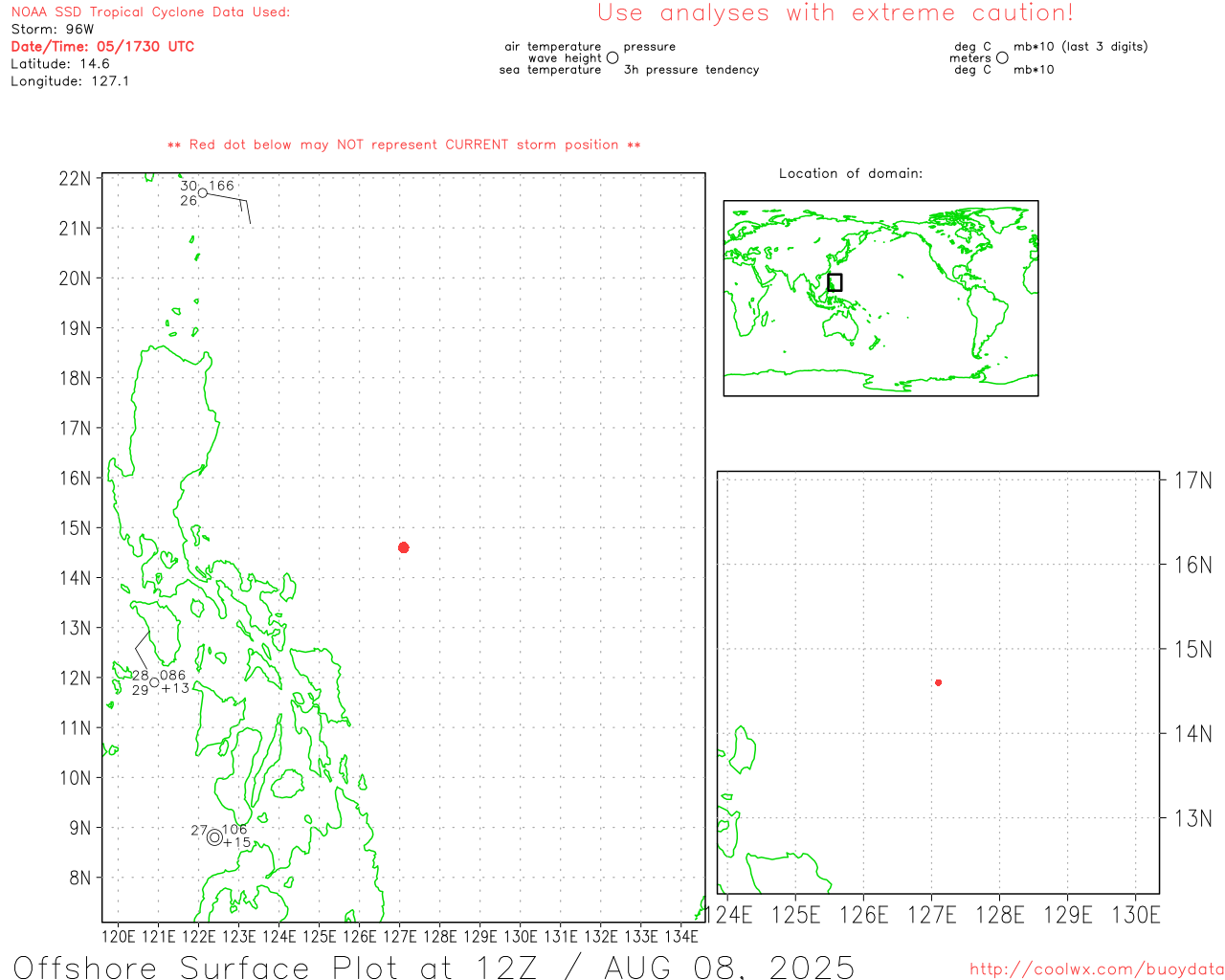Open the coolwx.com/buoydata link
The width and height of the screenshot is (1225, 980).
tap(1097, 969)
